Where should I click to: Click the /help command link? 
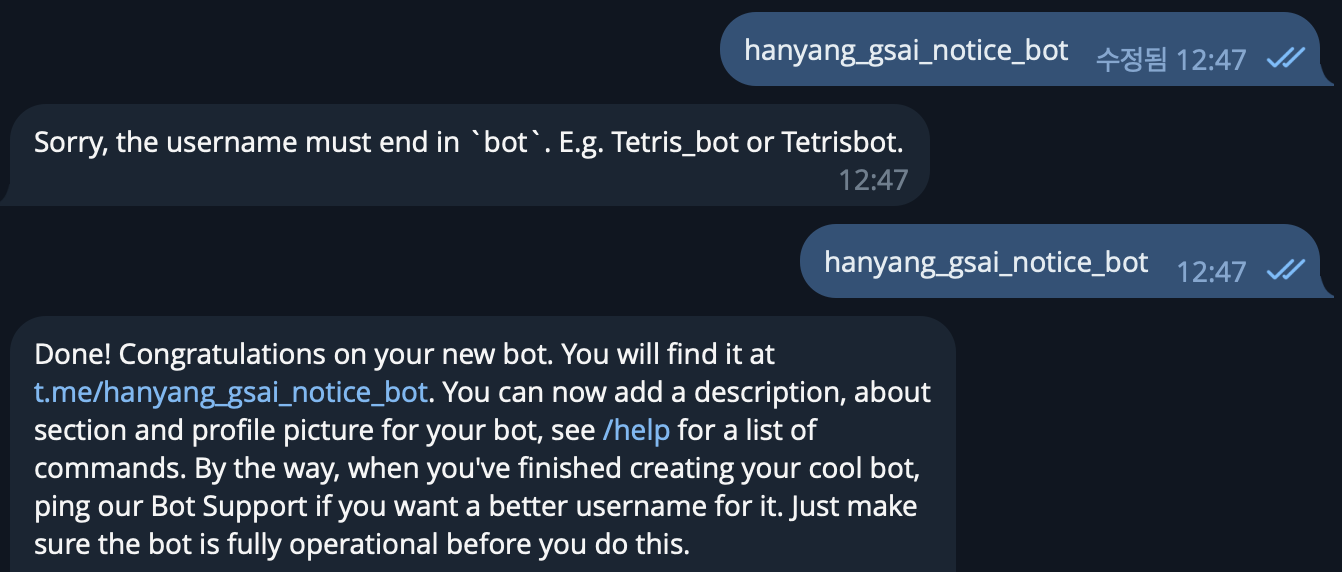coord(637,430)
